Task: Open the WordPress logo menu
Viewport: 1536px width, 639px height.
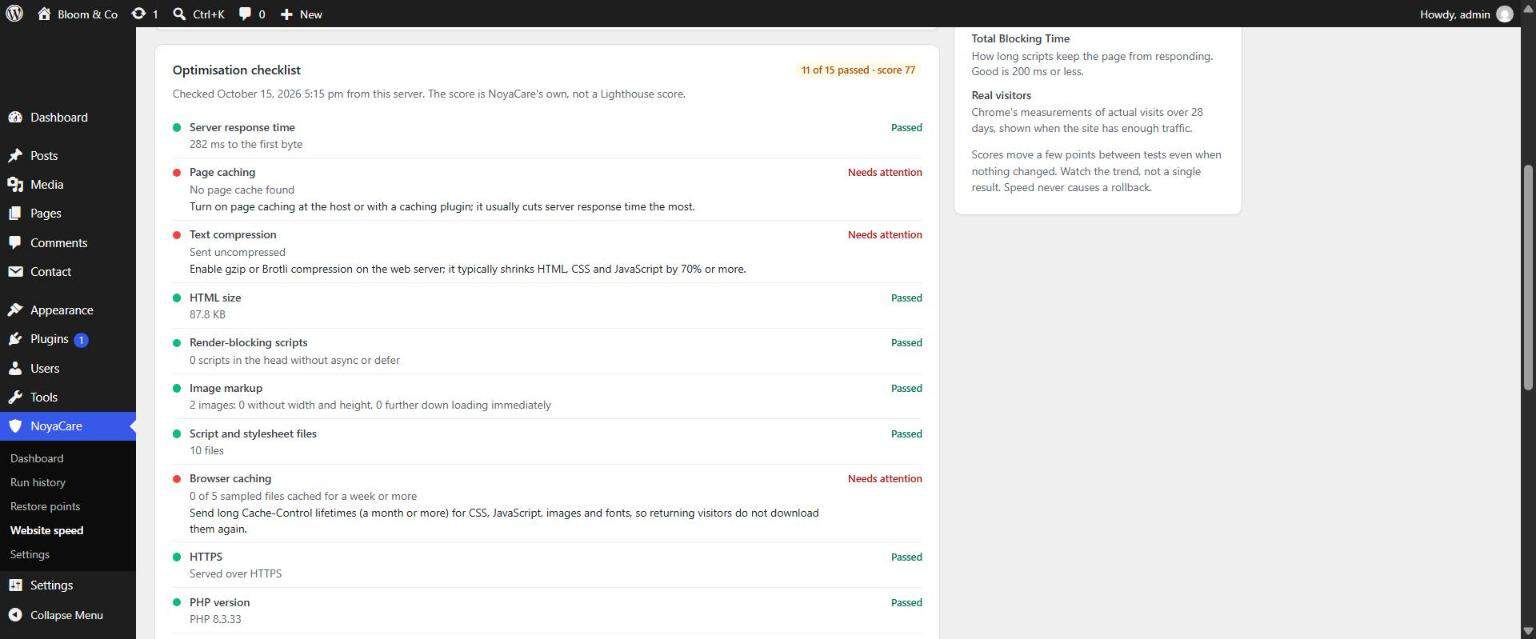Action: click(14, 14)
